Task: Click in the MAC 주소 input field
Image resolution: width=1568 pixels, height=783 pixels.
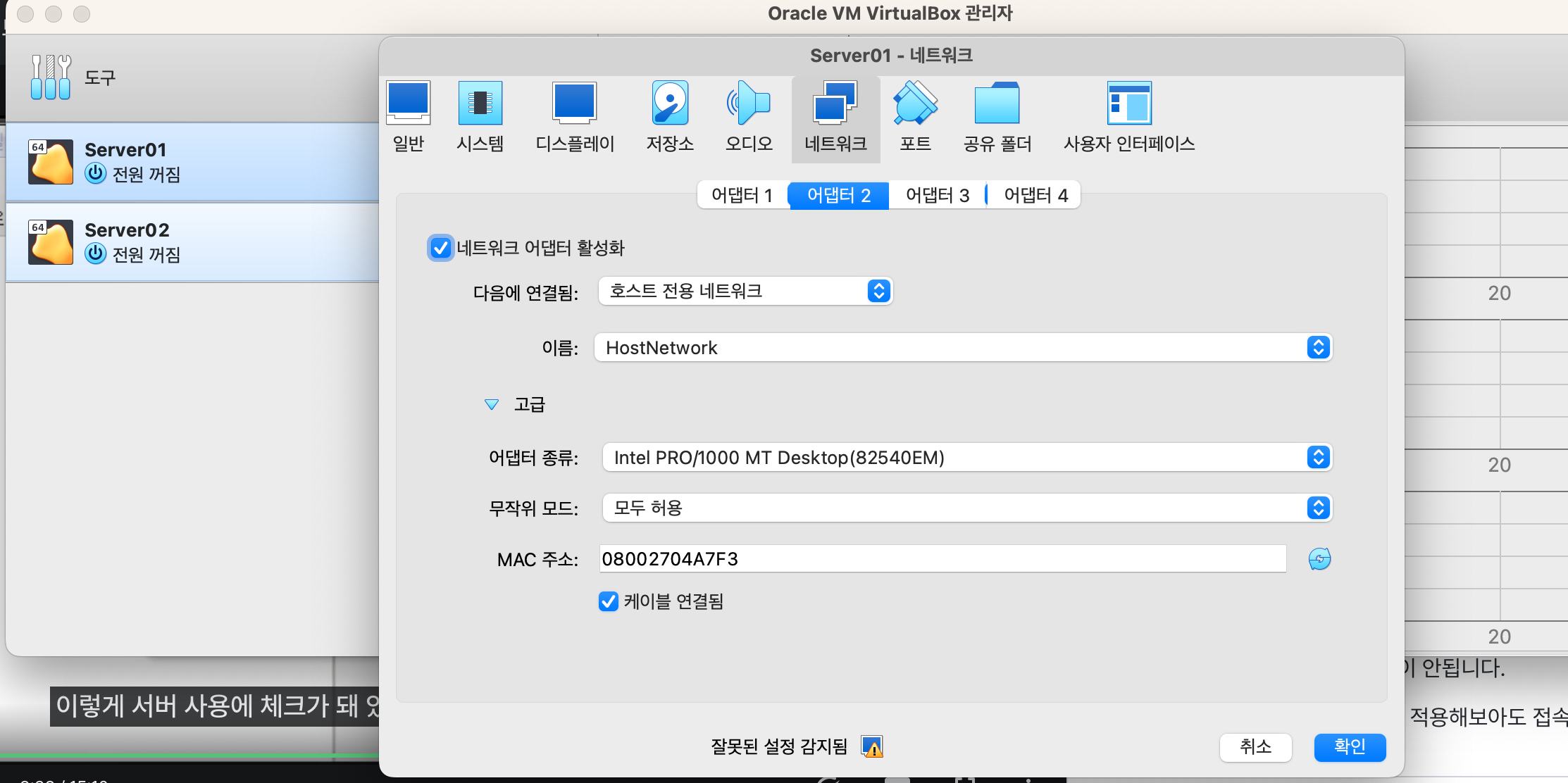Action: click(x=941, y=559)
